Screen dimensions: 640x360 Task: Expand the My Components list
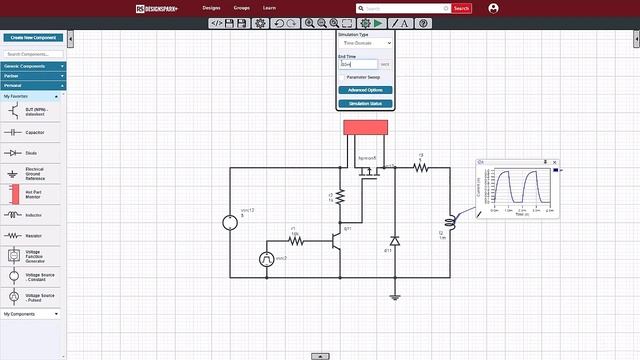point(31,314)
